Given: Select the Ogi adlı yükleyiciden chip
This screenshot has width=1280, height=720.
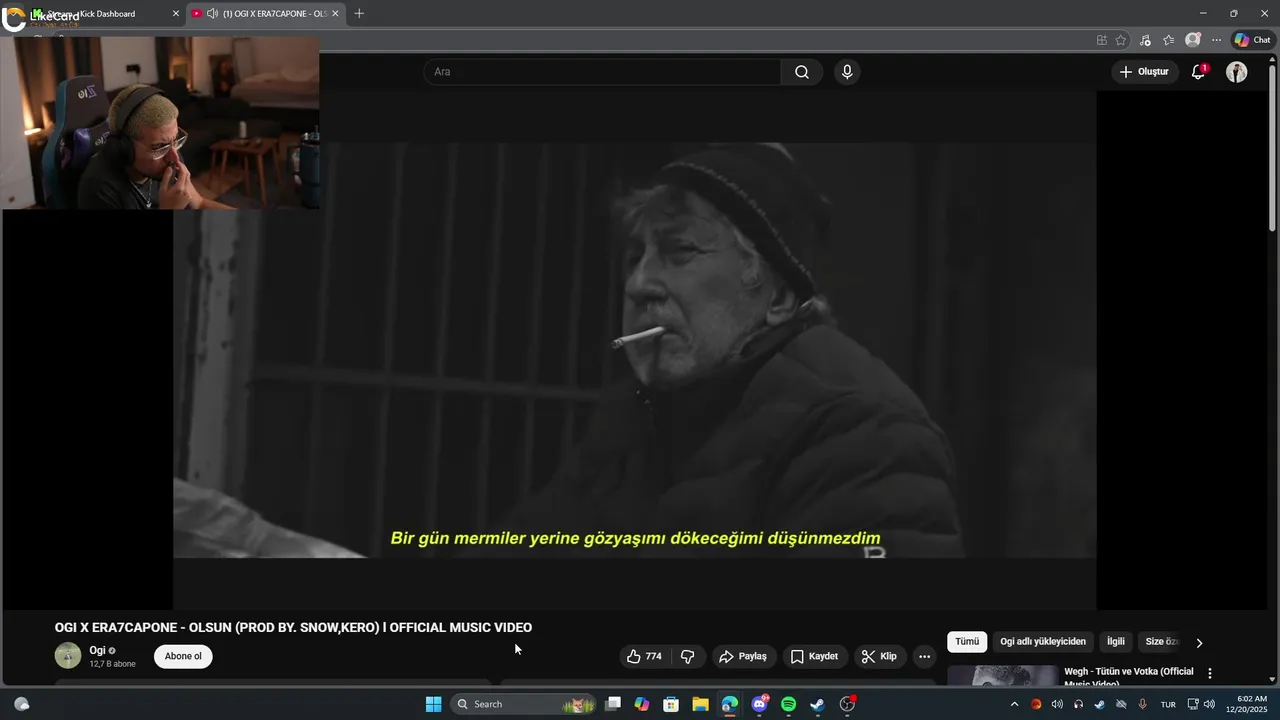Looking at the screenshot, I should pyautogui.click(x=1042, y=642).
